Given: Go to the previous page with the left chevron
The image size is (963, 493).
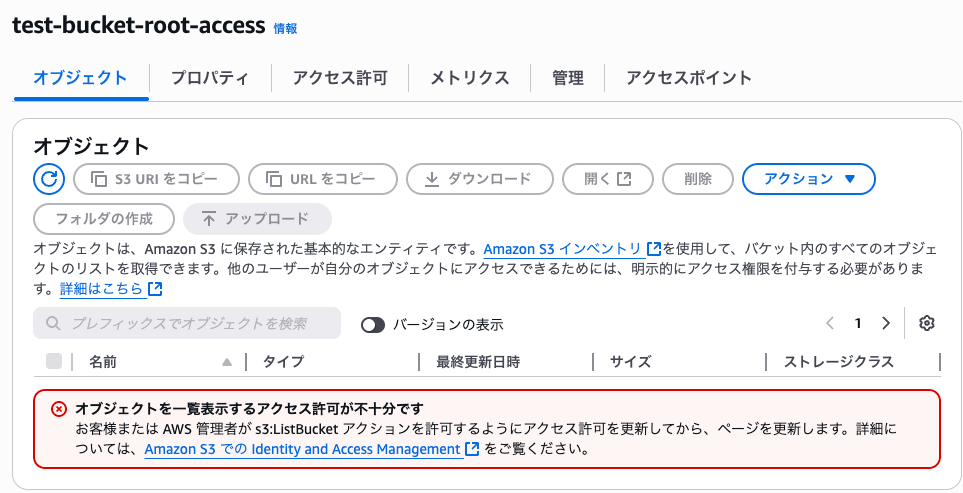Looking at the screenshot, I should pos(830,324).
